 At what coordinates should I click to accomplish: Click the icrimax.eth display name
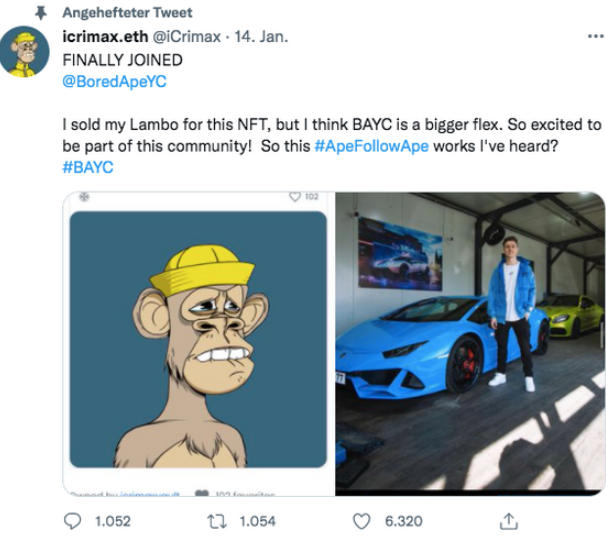coord(104,37)
